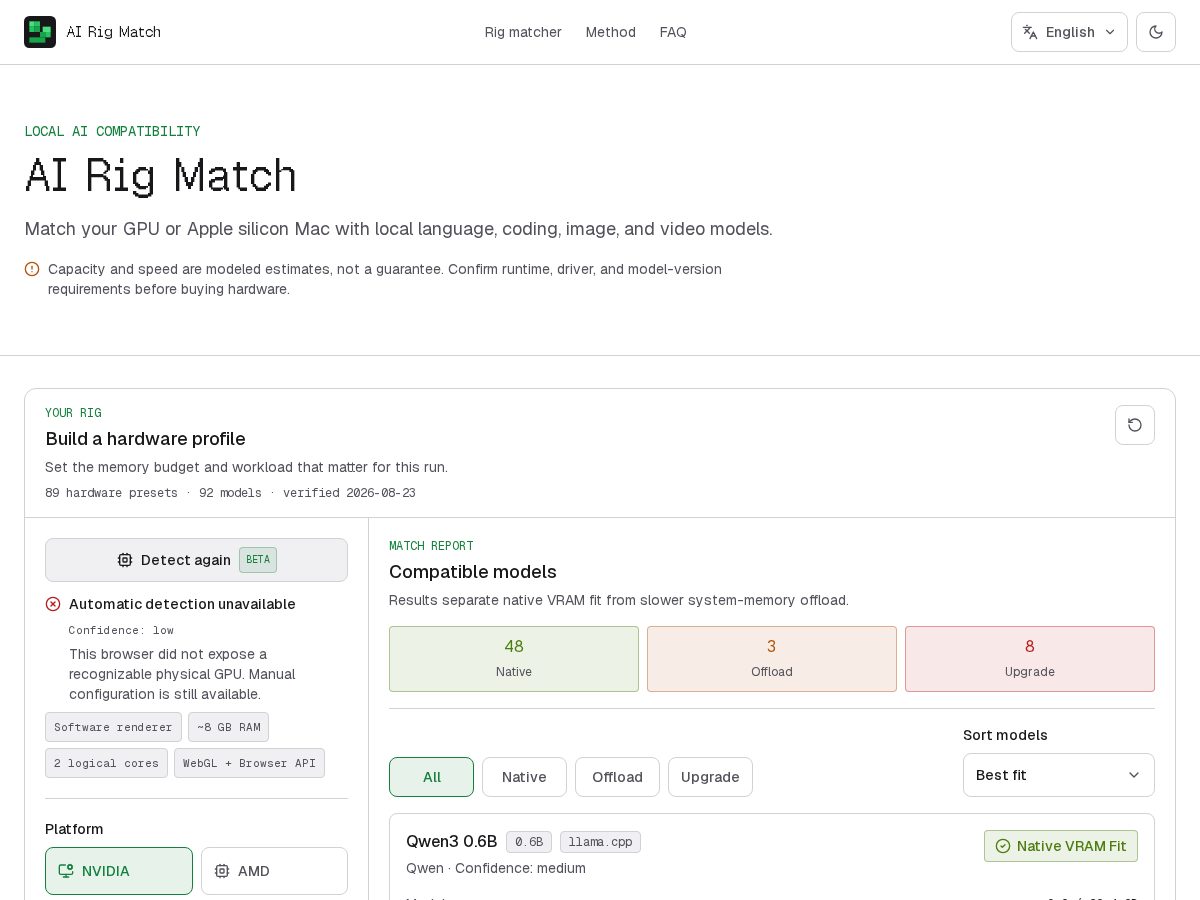The width and height of the screenshot is (1200, 900).
Task: Click the BETA badge
Action: (x=258, y=560)
